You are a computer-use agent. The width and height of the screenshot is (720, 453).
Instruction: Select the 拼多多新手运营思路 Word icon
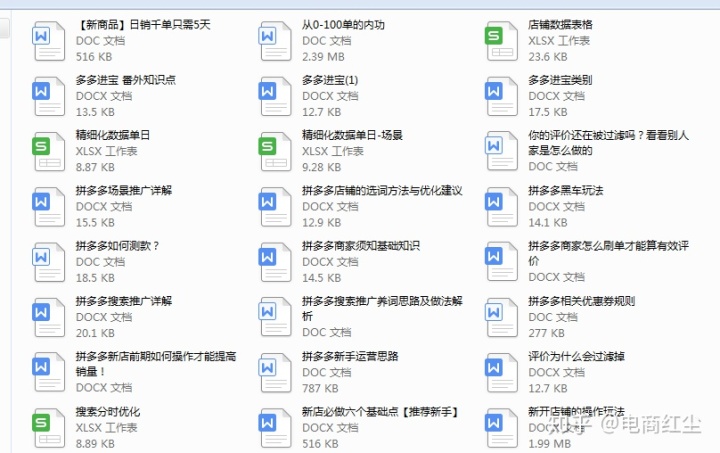[275, 373]
